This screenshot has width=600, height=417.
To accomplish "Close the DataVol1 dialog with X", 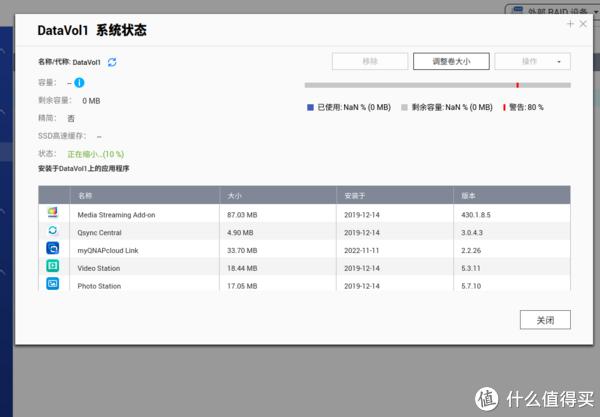I will [x=583, y=24].
